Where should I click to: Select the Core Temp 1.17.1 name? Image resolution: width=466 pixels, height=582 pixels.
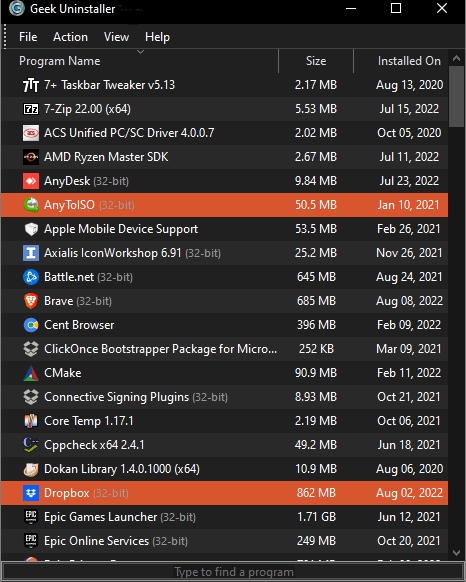coord(88,421)
